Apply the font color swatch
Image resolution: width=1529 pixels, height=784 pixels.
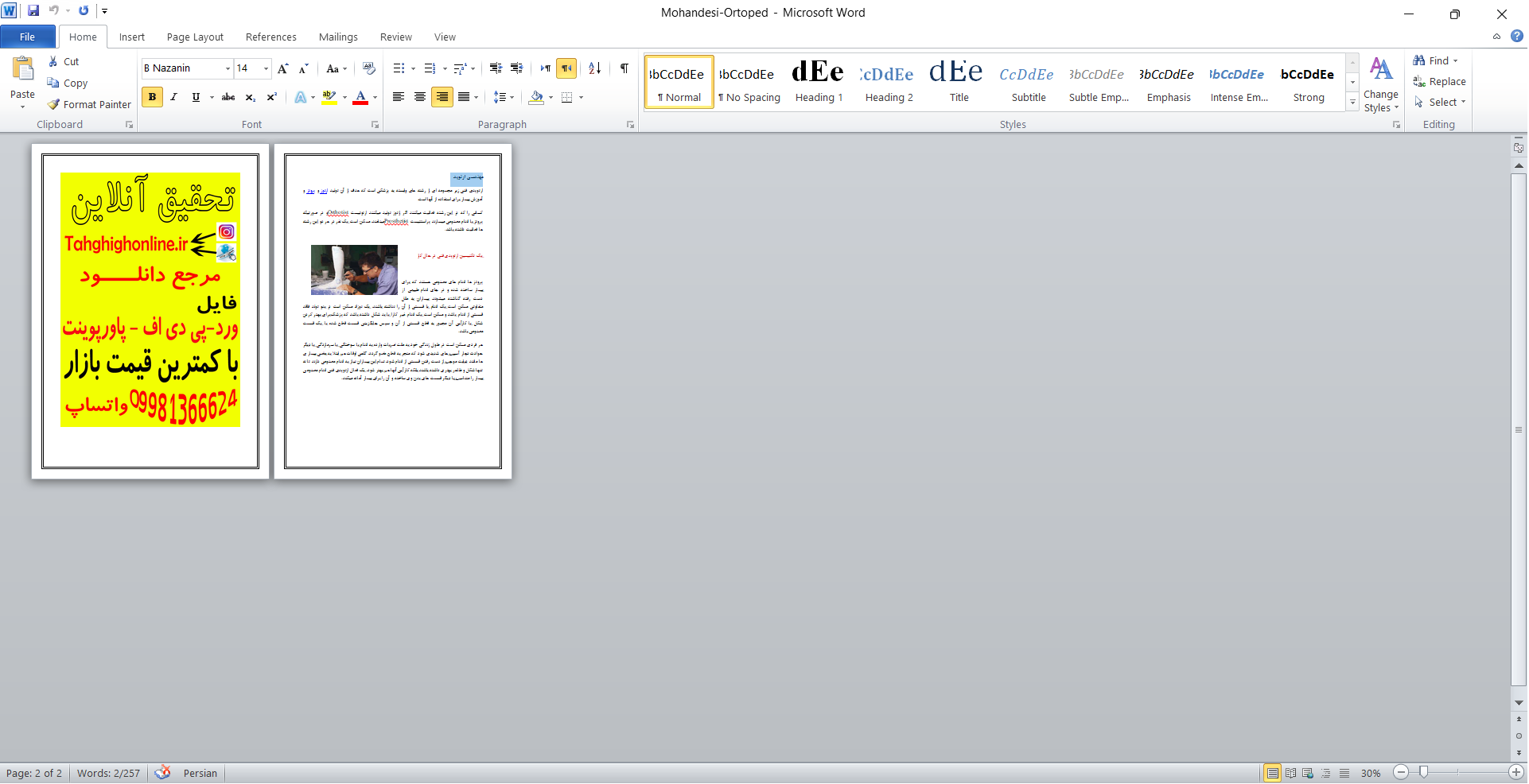point(360,97)
